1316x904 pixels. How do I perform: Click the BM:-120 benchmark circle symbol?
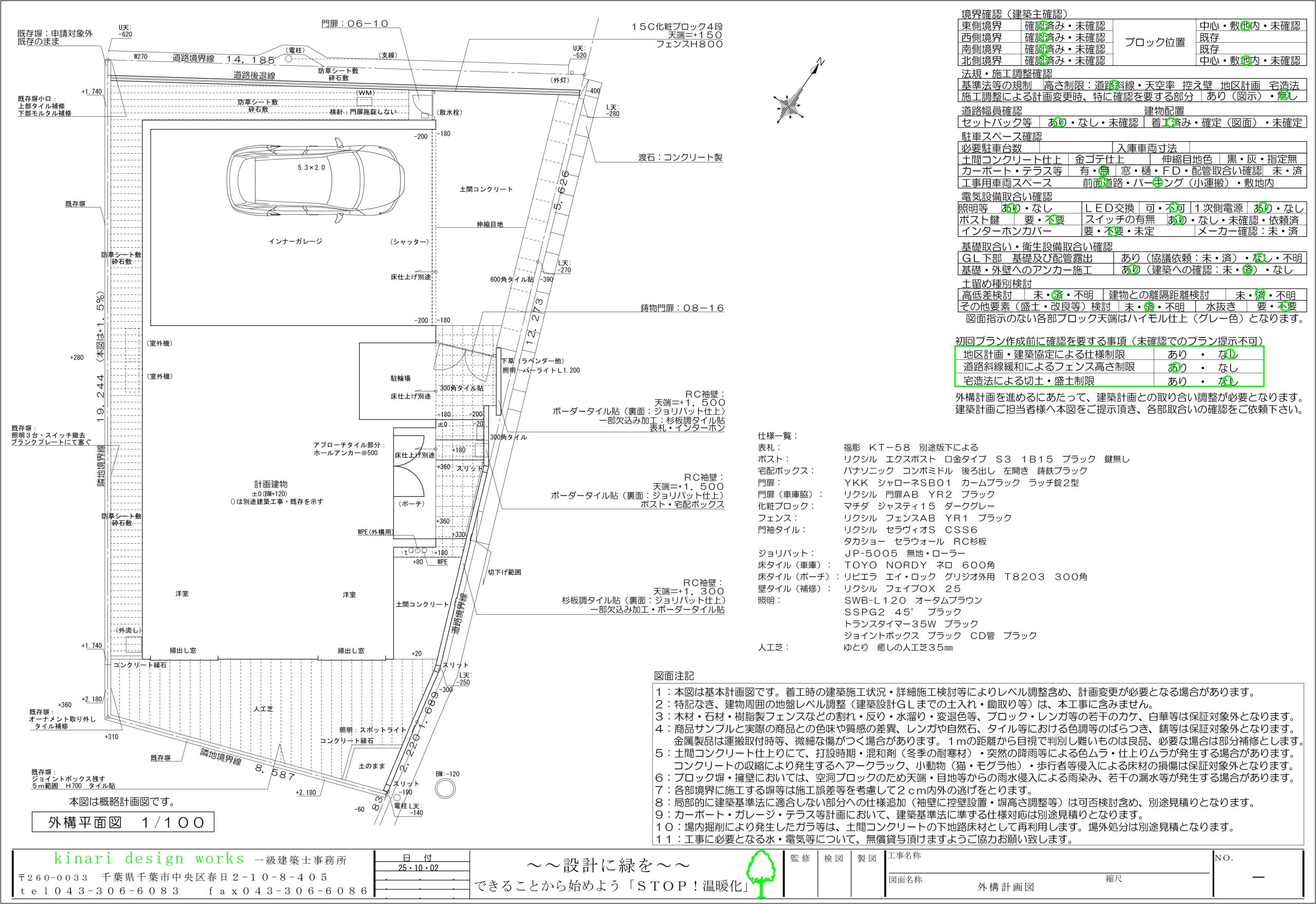pyautogui.click(x=444, y=789)
